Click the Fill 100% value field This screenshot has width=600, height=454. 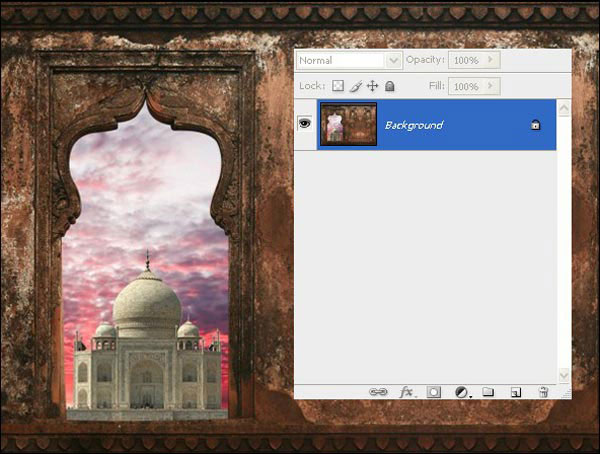(465, 87)
